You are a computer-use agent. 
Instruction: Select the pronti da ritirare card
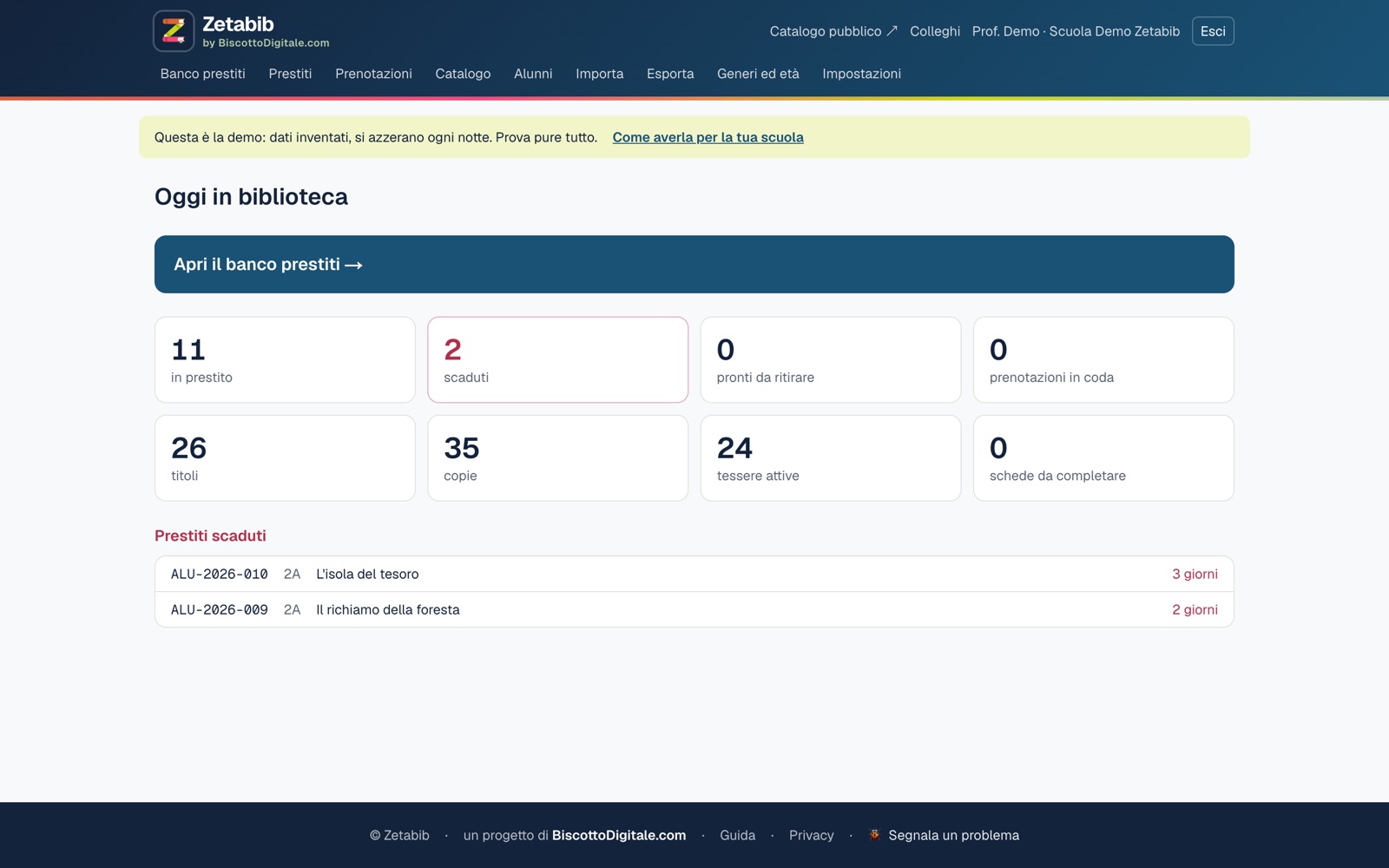pyautogui.click(x=831, y=359)
